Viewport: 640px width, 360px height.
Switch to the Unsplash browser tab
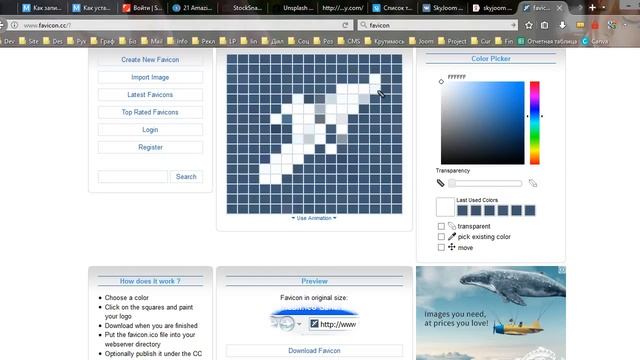[x=293, y=8]
